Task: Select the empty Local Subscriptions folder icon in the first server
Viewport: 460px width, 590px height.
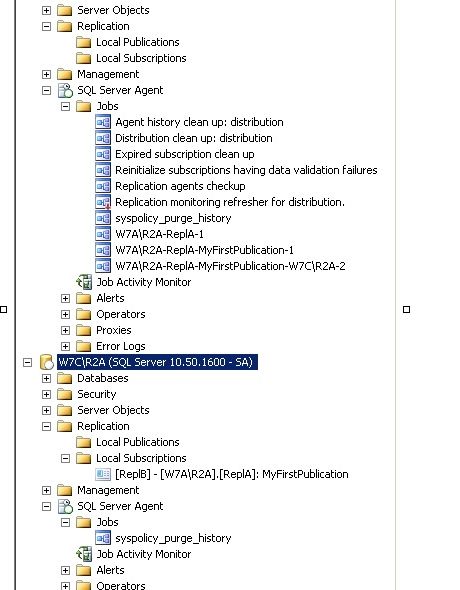Action: 83,58
